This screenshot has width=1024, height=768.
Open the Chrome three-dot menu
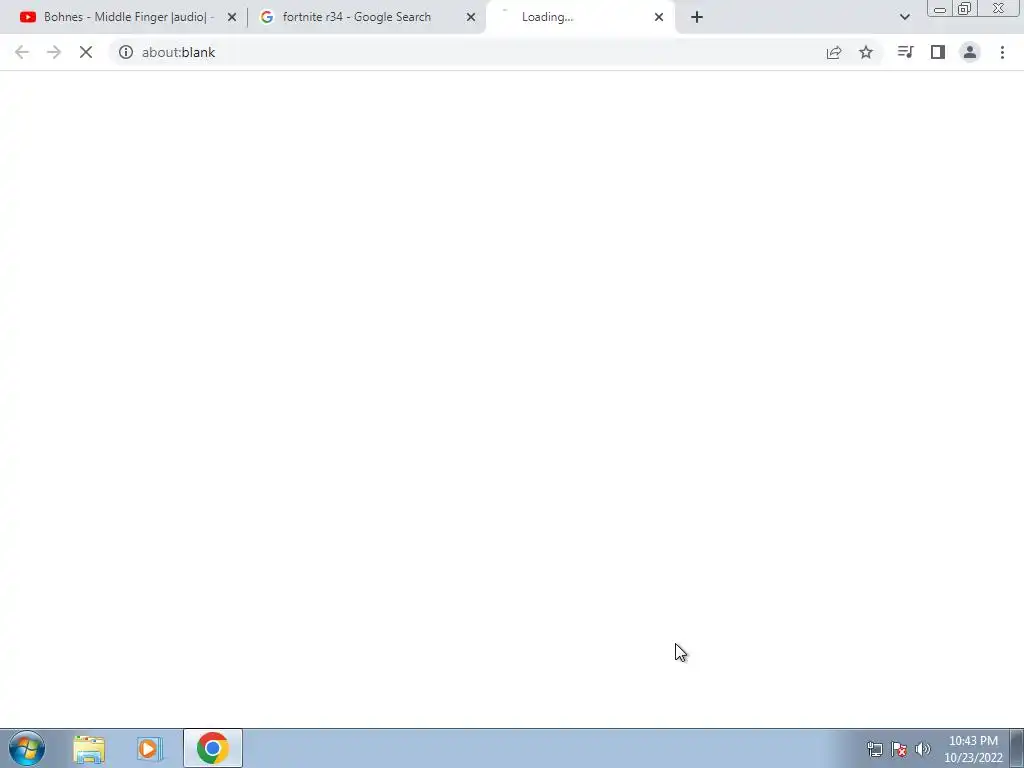point(1002,52)
